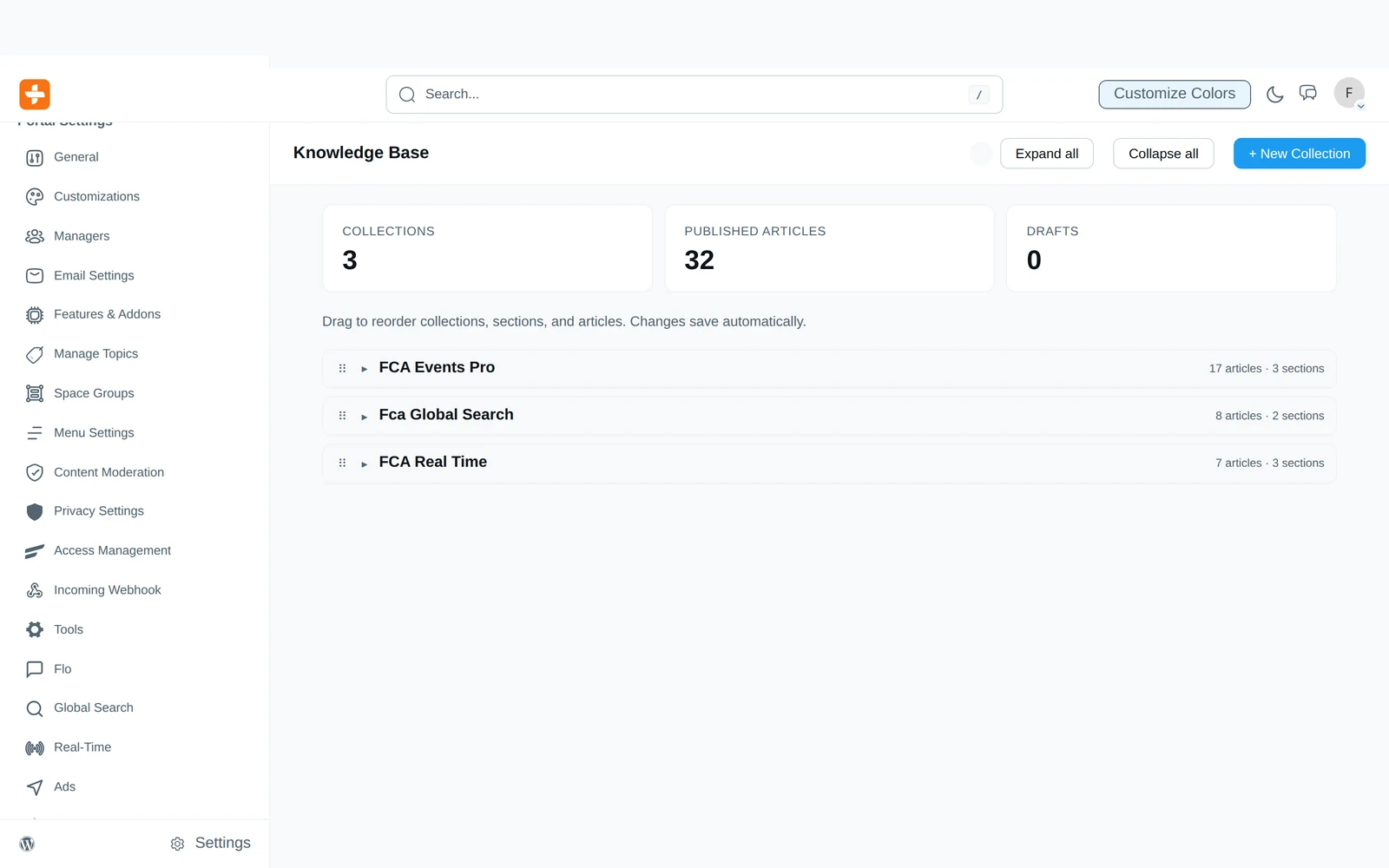The width and height of the screenshot is (1389, 868).
Task: Click the Drafts stat card
Action: 1171,248
